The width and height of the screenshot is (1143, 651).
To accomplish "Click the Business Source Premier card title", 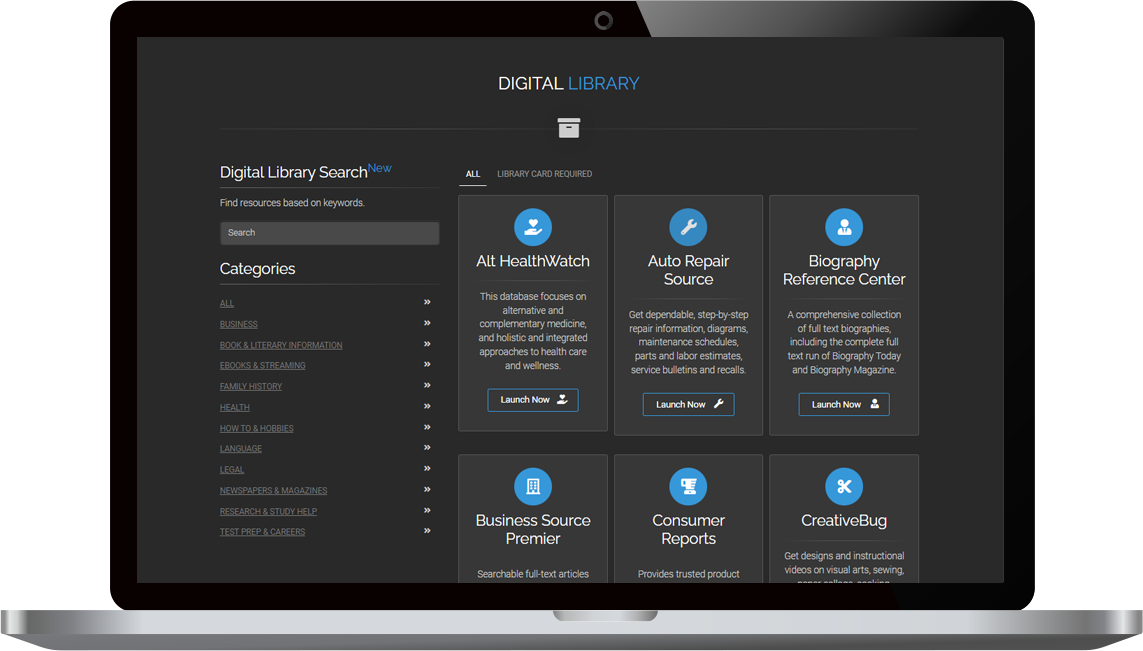I will (x=533, y=529).
